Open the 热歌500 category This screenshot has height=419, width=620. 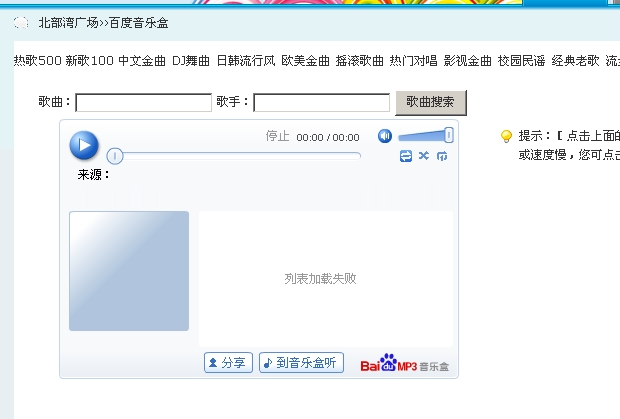[38, 61]
